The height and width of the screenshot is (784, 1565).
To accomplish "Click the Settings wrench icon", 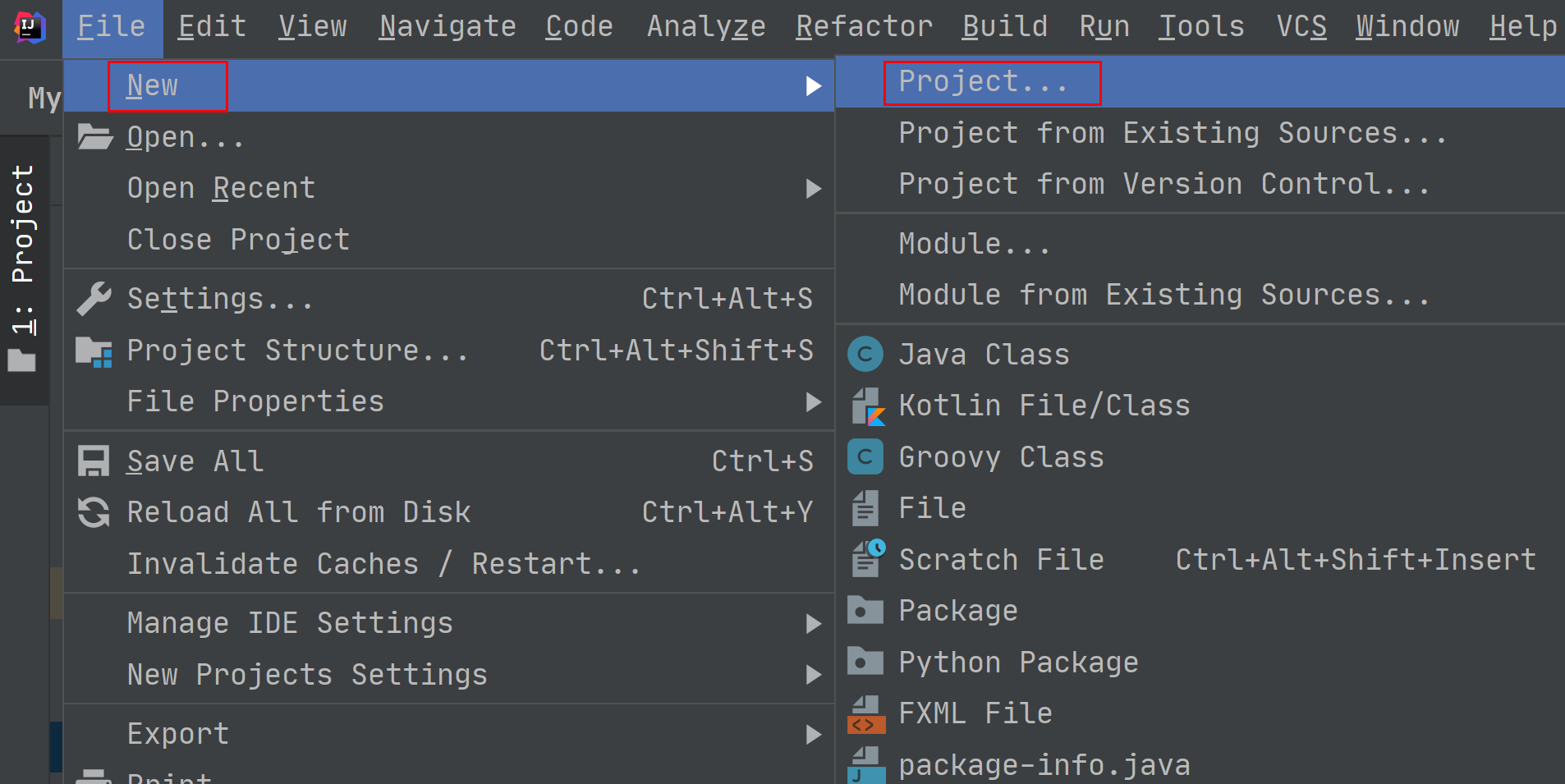I will (x=94, y=299).
